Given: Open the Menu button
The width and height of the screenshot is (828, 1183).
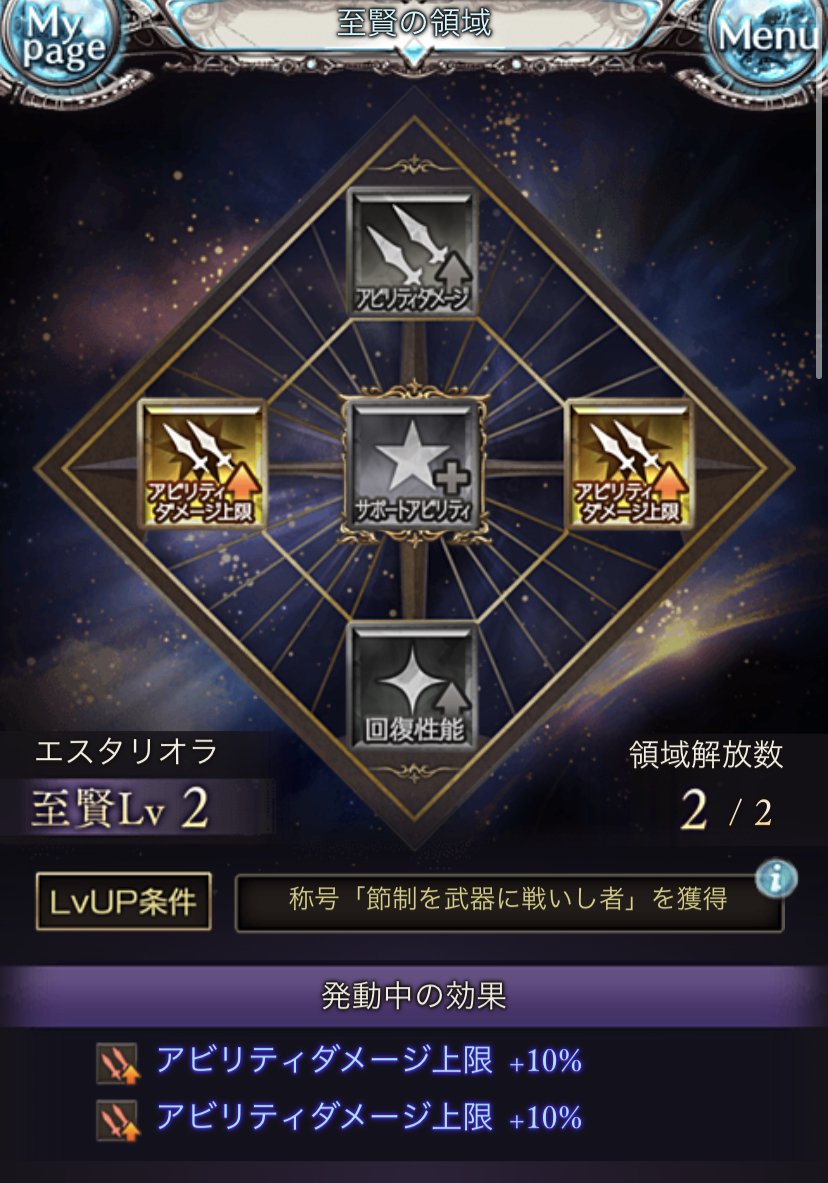Looking at the screenshot, I should point(767,38).
